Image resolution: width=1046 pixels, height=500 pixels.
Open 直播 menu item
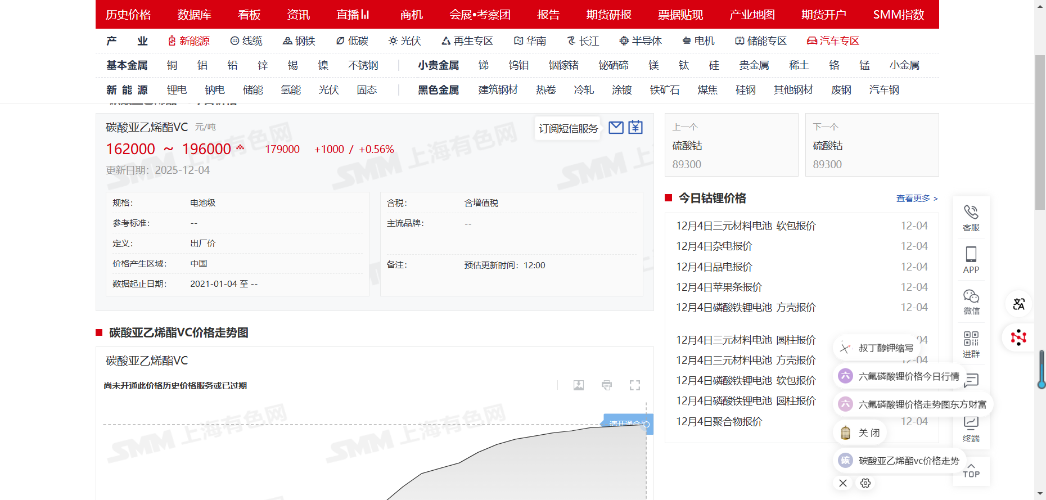354,15
